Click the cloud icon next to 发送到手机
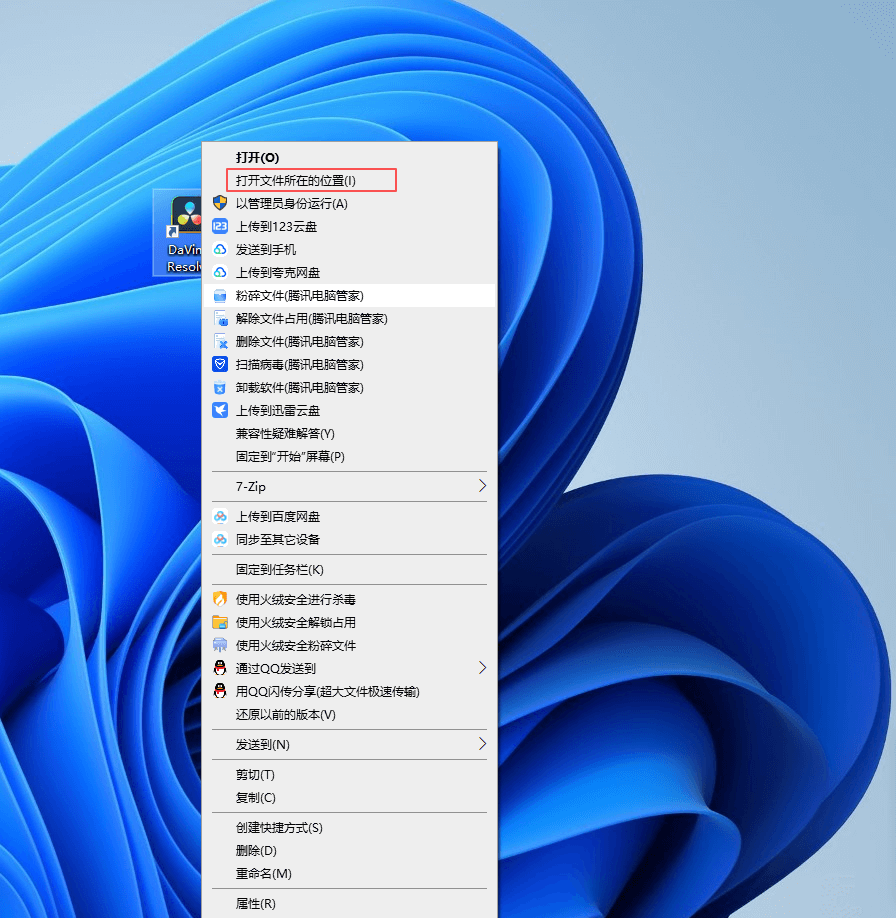This screenshot has height=918, width=896. coord(219,249)
